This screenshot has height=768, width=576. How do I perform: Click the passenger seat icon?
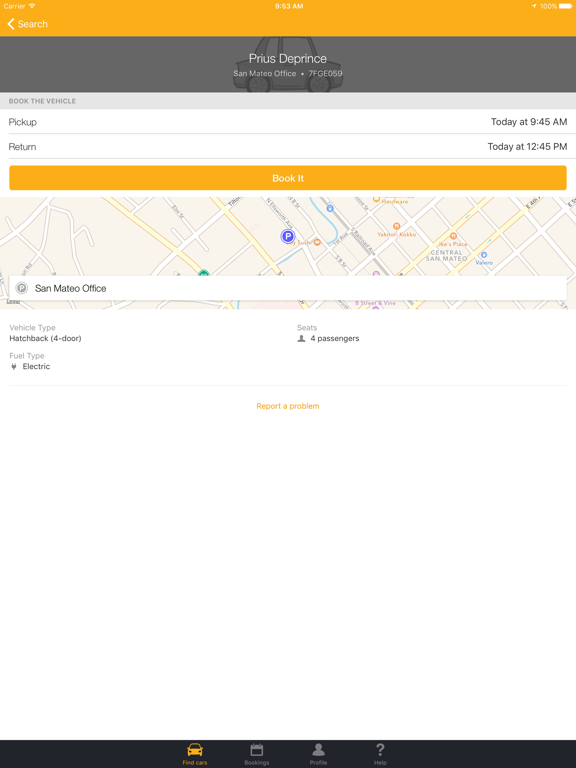301,338
